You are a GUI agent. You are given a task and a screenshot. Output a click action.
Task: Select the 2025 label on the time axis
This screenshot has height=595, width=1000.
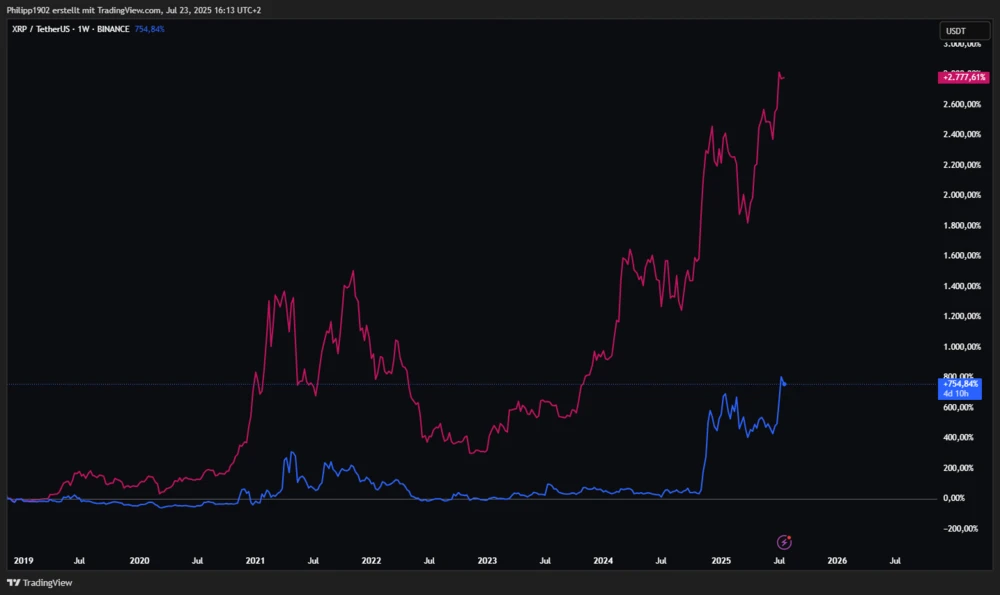click(x=720, y=560)
